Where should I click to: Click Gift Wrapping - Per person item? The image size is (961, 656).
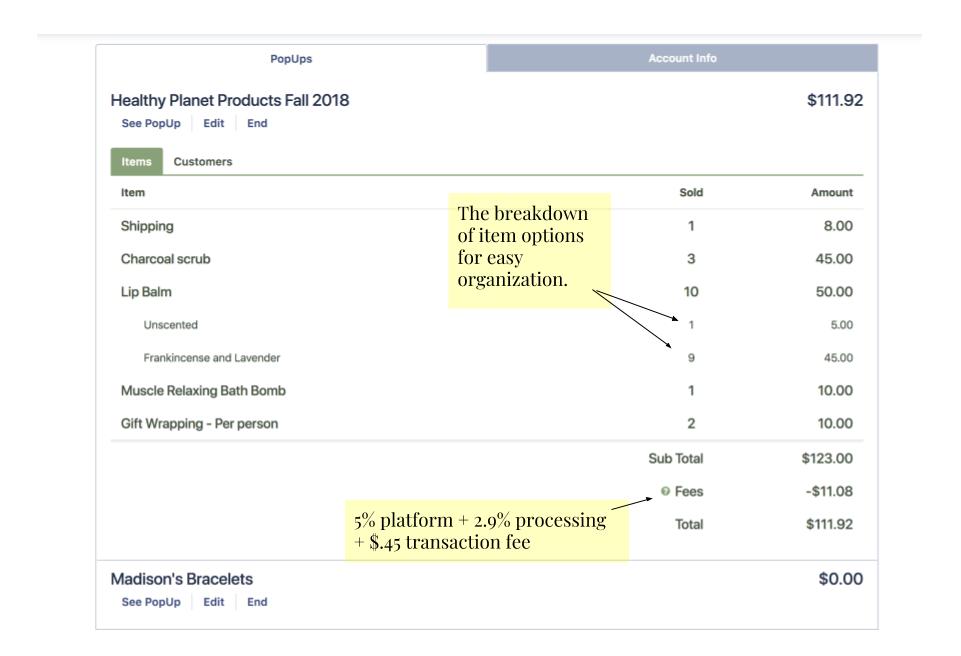coord(199,424)
